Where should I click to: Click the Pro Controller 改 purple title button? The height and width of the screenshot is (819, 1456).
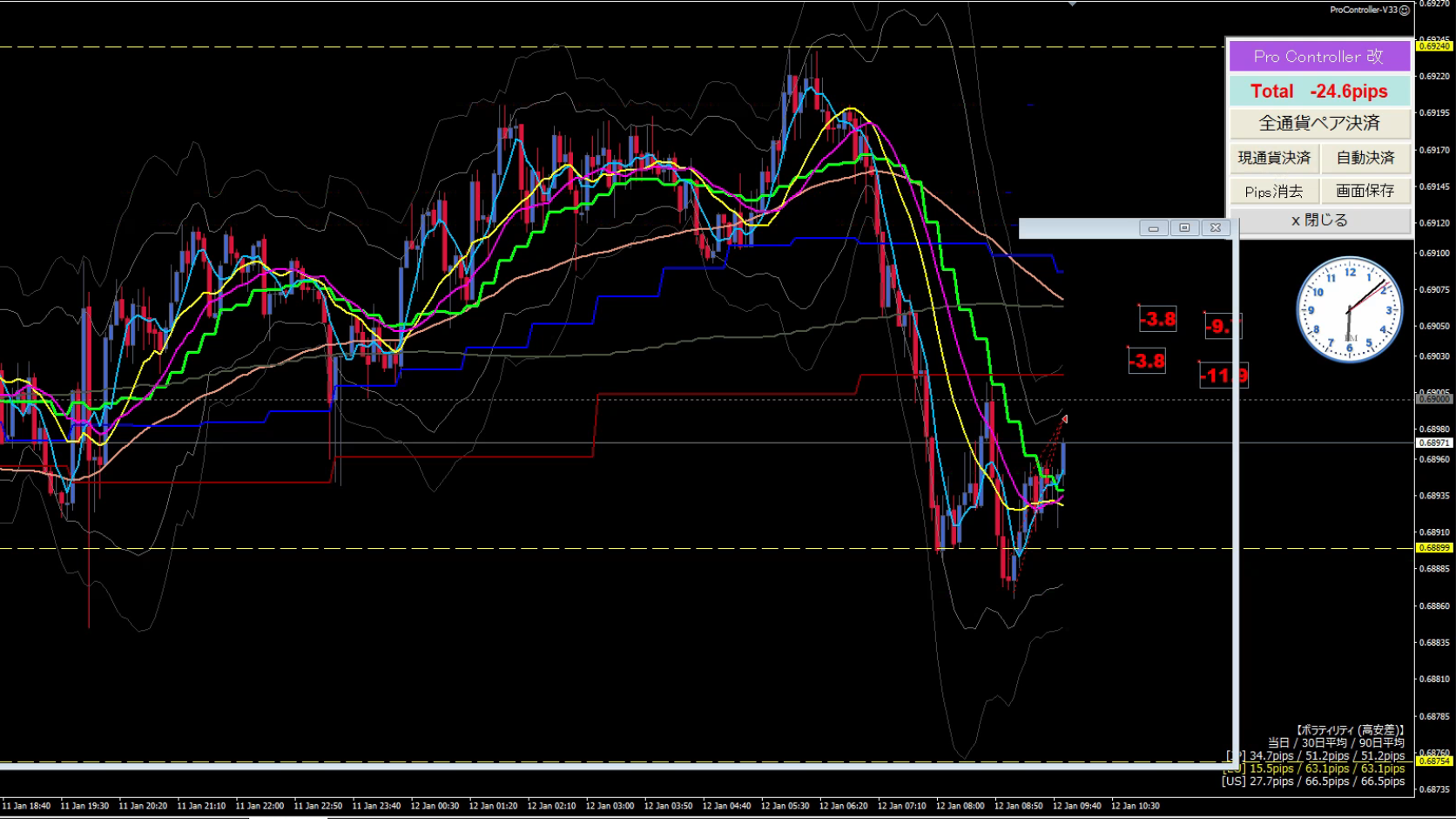click(1318, 57)
